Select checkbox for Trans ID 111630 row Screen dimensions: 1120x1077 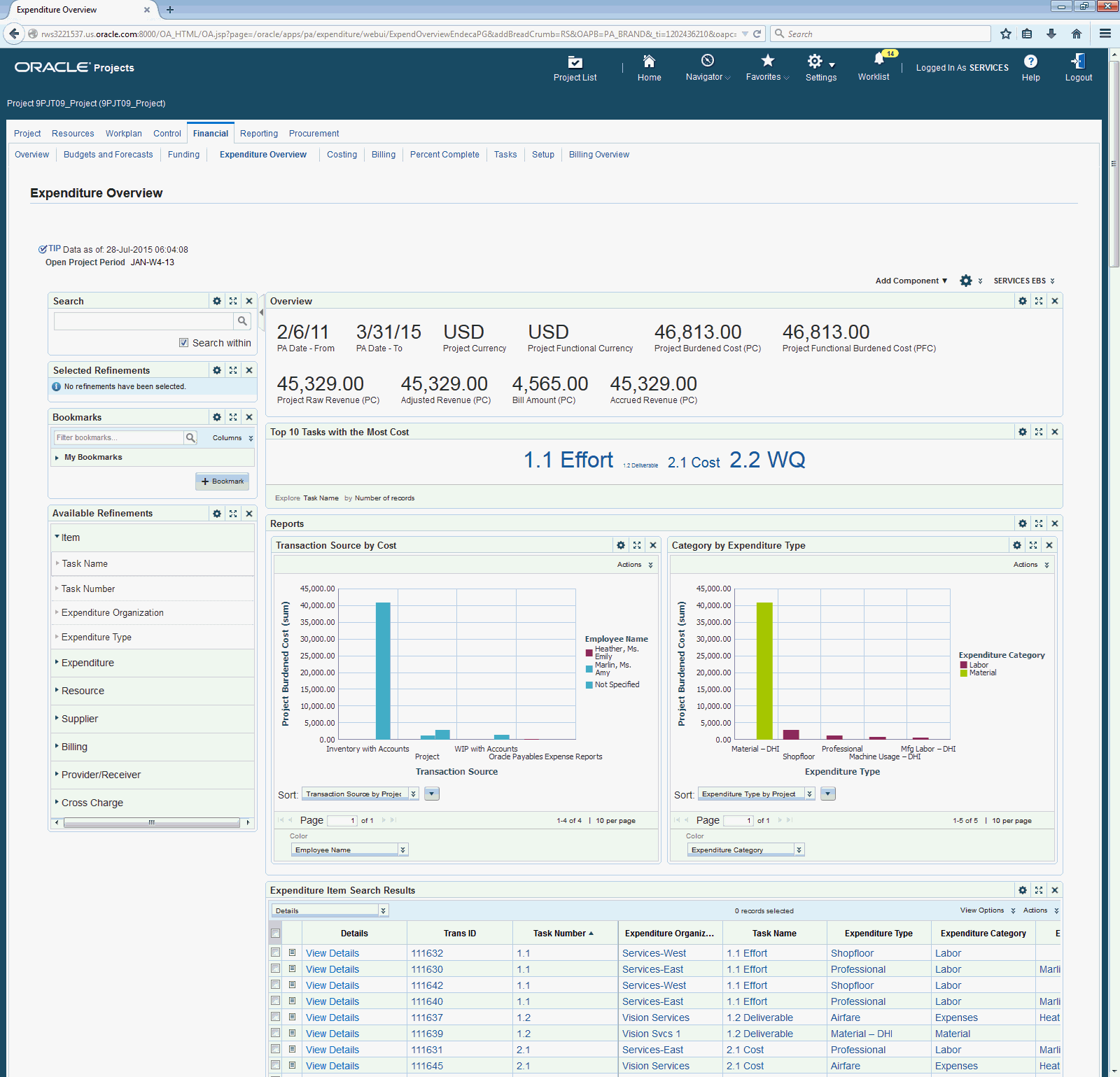276,969
